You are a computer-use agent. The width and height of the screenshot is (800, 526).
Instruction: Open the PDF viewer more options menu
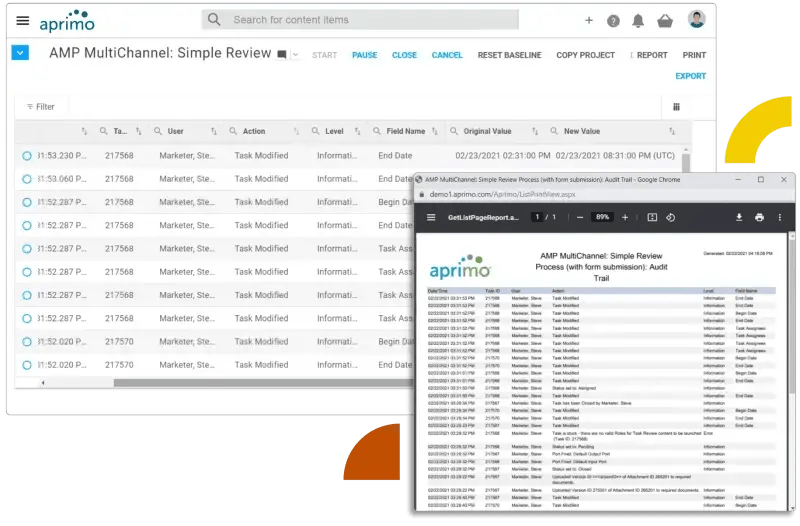(780, 217)
